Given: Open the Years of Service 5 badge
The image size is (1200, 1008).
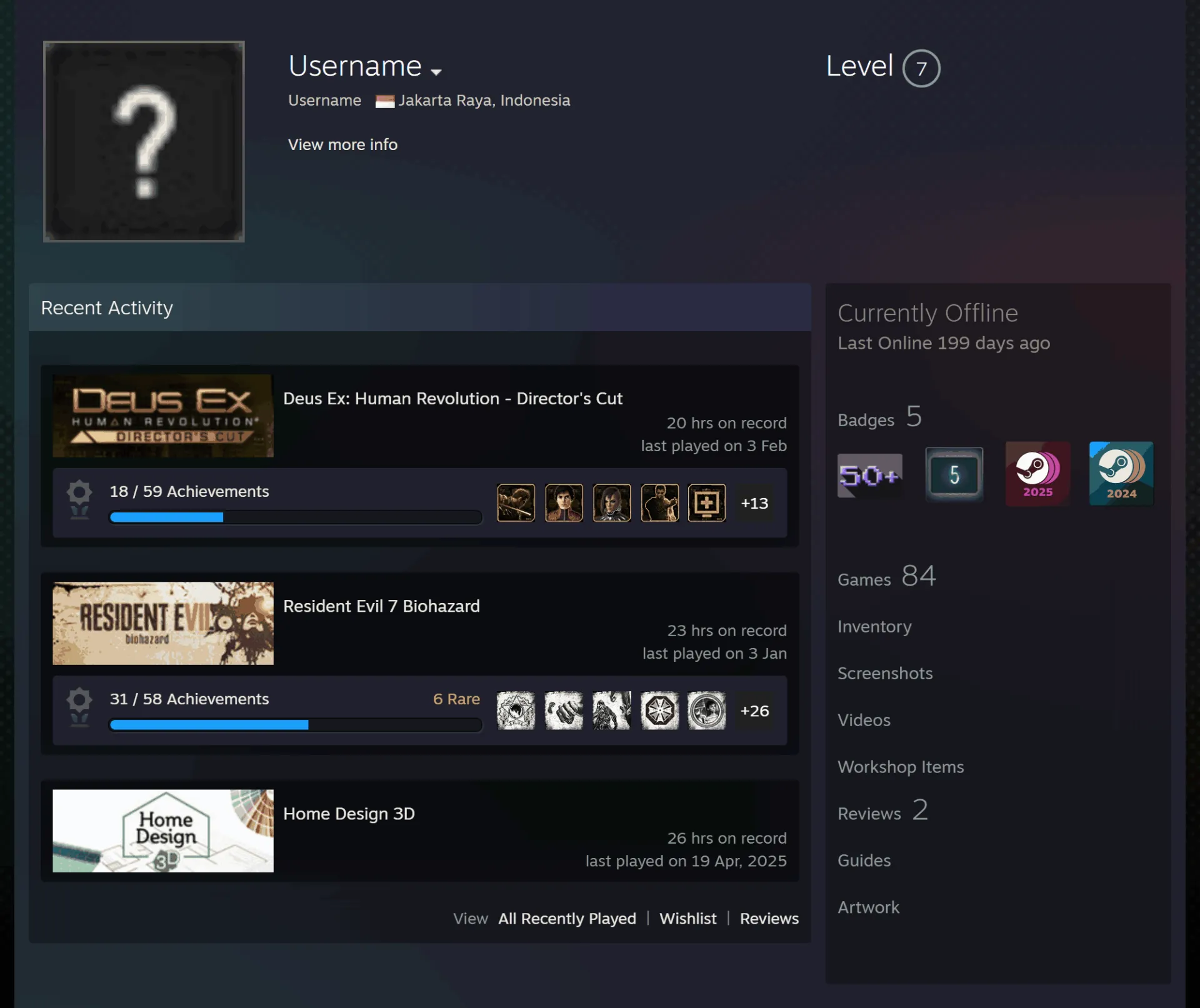Looking at the screenshot, I should point(954,474).
